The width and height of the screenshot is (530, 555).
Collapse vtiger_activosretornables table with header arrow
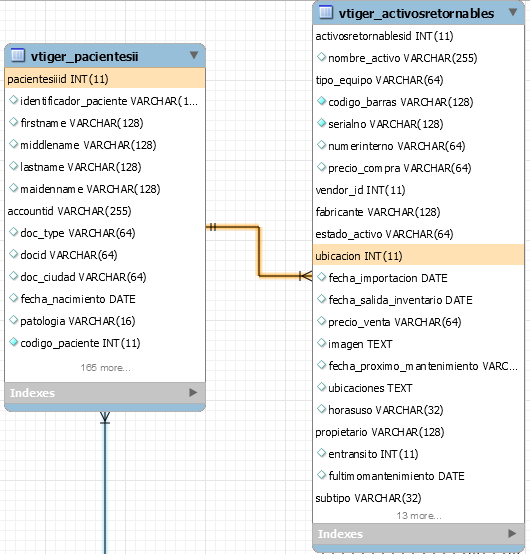pyautogui.click(x=513, y=12)
